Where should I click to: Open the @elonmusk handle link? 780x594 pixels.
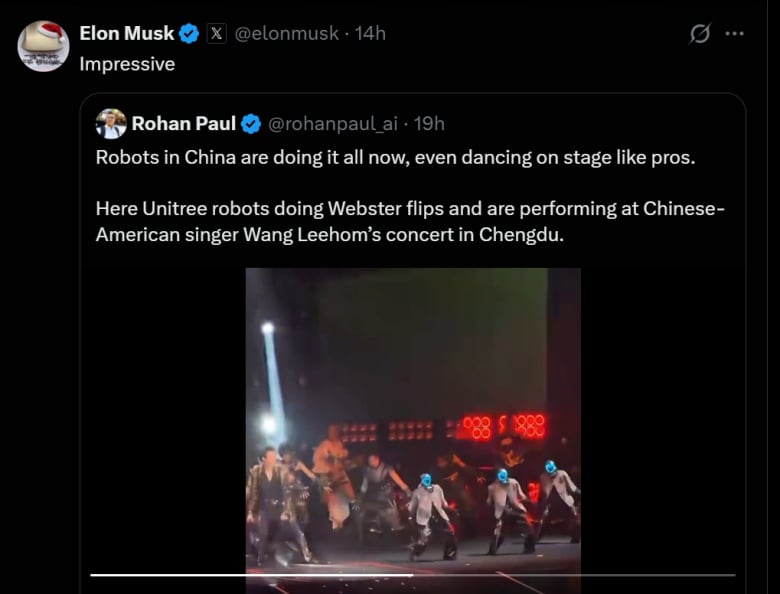(286, 34)
